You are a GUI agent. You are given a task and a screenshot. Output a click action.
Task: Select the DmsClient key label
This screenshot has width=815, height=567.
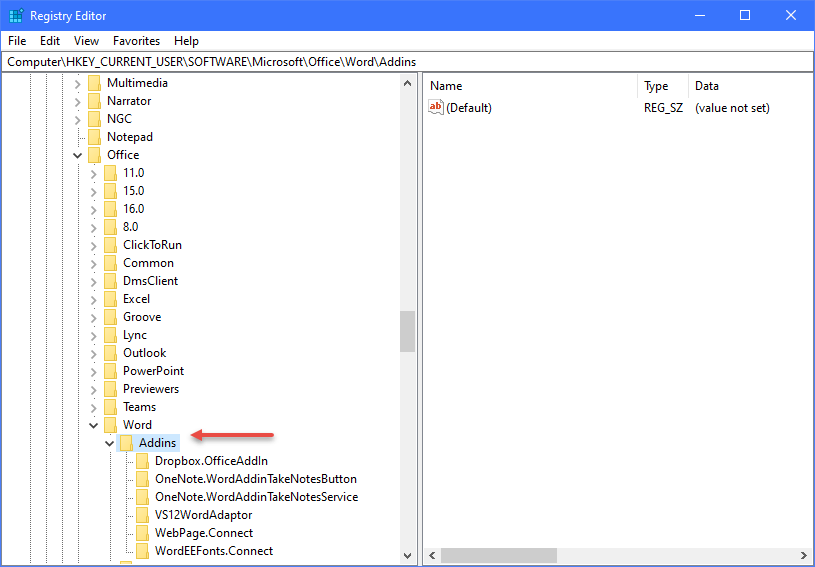pyautogui.click(x=150, y=281)
